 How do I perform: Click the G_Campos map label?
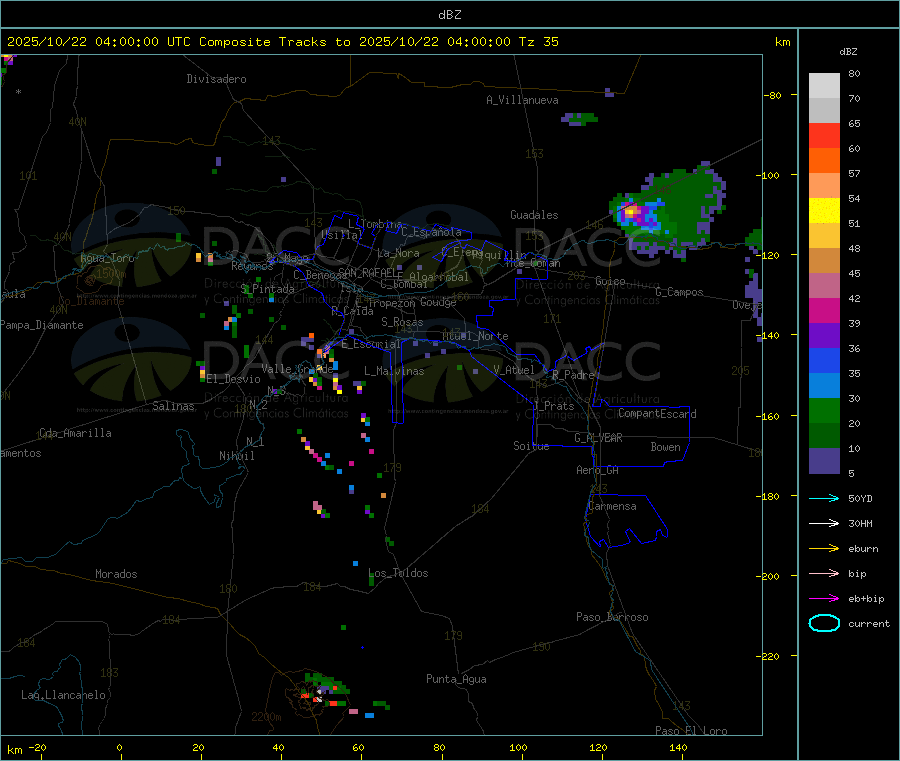click(x=679, y=292)
